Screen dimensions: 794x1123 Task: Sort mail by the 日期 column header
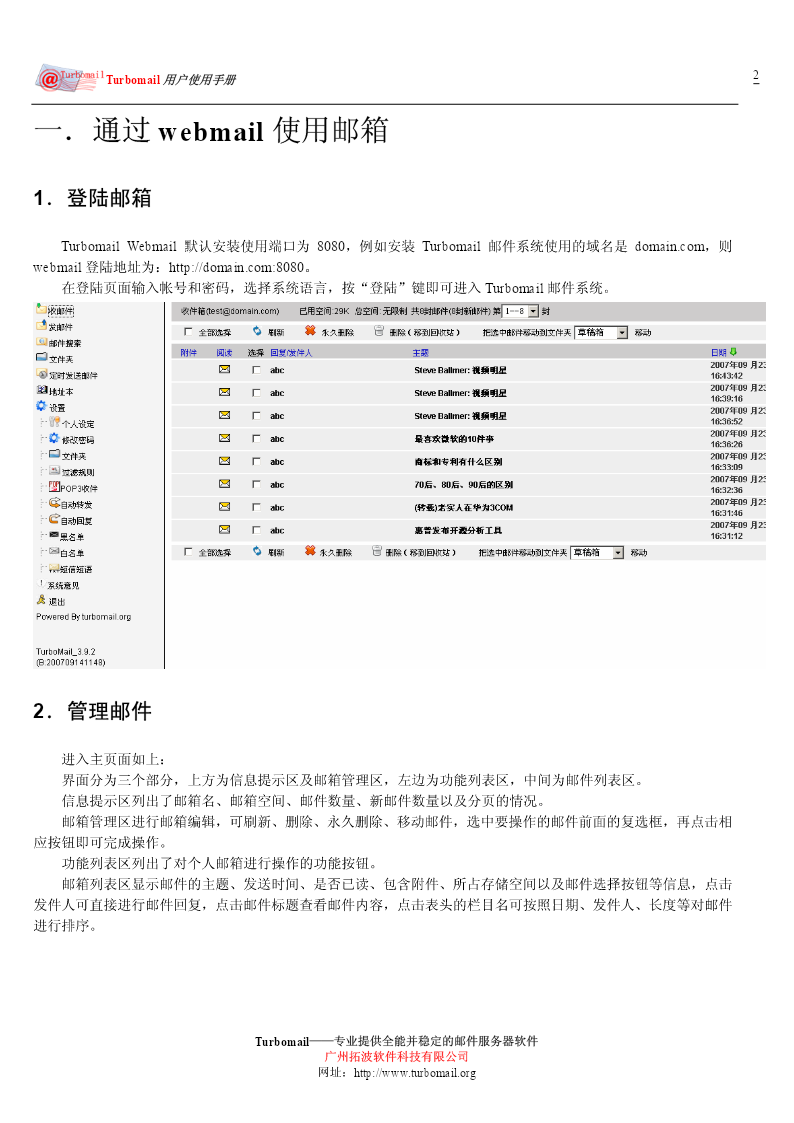click(718, 352)
